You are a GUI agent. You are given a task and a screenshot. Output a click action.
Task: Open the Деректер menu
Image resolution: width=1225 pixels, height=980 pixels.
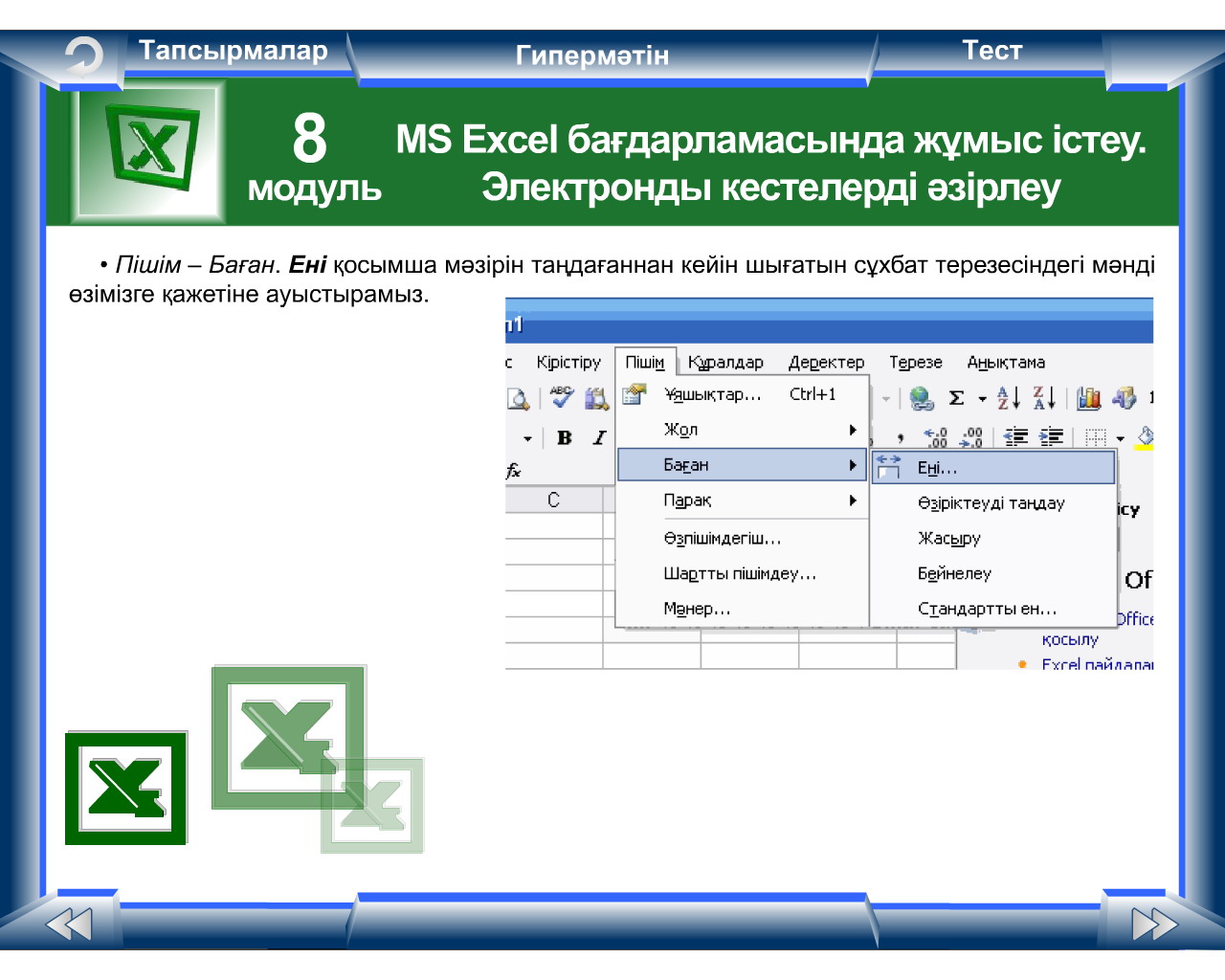(x=826, y=362)
